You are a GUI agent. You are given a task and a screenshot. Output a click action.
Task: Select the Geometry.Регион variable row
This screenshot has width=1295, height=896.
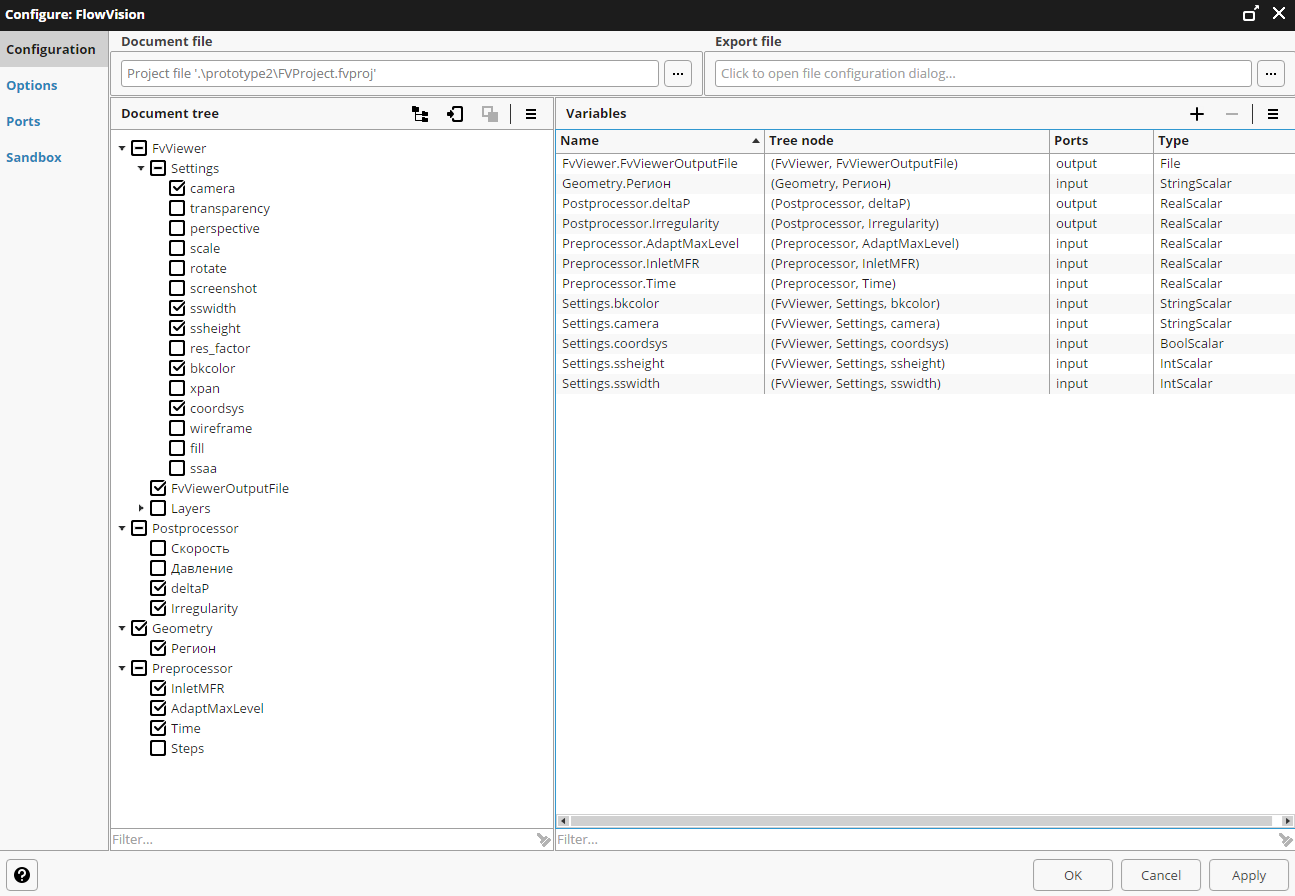point(925,183)
